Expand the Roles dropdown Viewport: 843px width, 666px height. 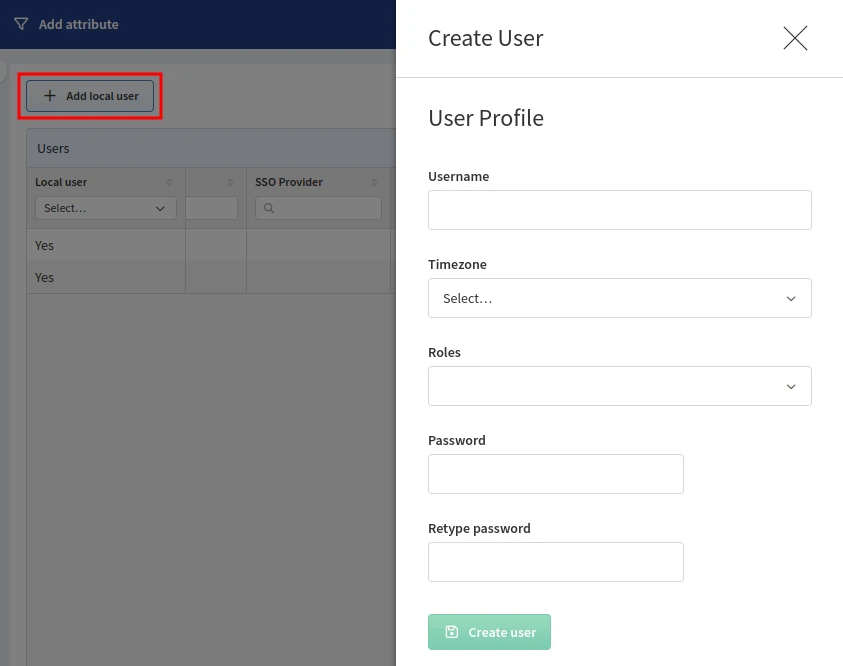point(619,386)
